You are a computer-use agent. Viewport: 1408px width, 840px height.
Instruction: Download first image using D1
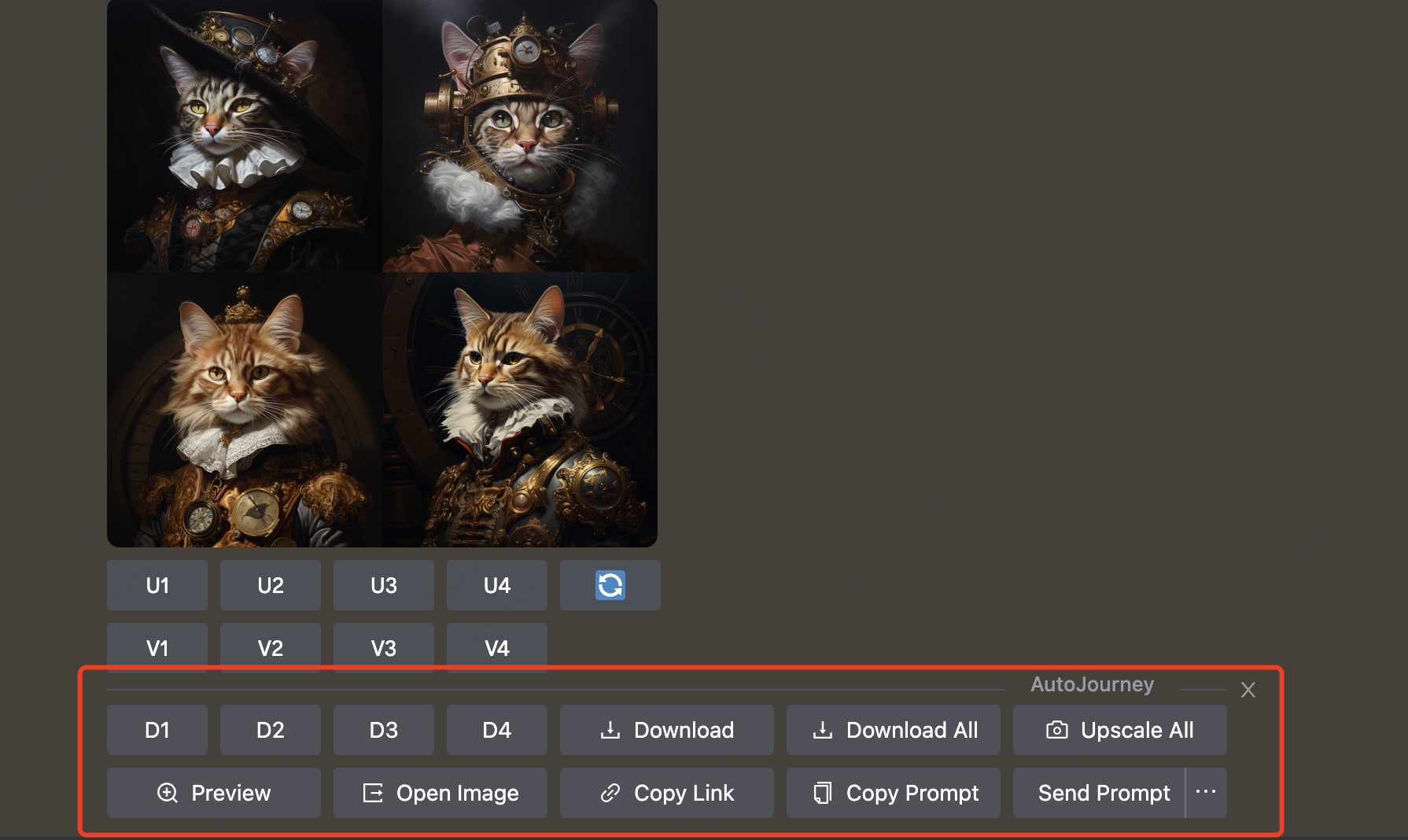[157, 730]
